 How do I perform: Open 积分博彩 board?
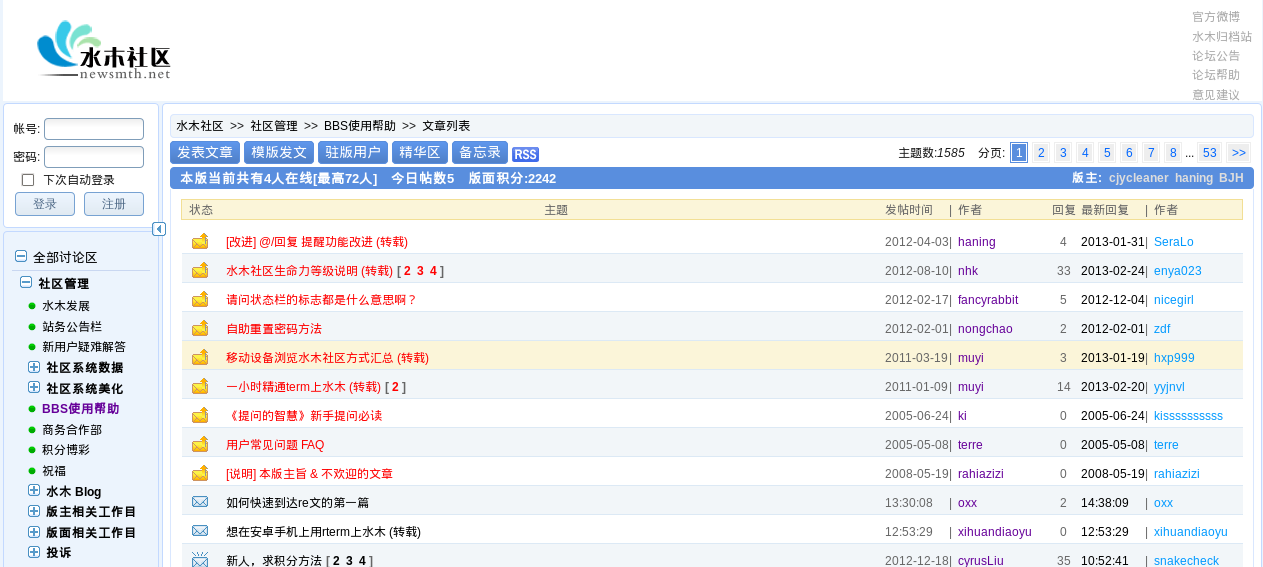pyautogui.click(x=66, y=450)
